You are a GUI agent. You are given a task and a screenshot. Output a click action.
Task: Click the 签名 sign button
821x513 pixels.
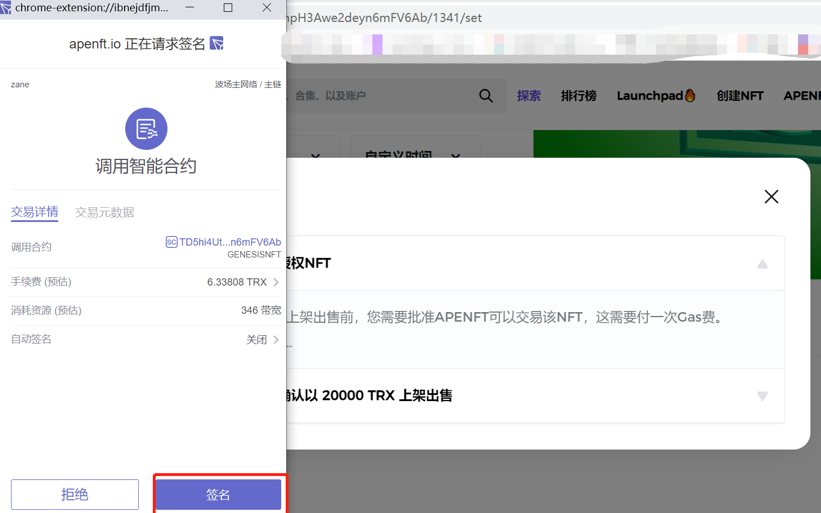click(218, 494)
